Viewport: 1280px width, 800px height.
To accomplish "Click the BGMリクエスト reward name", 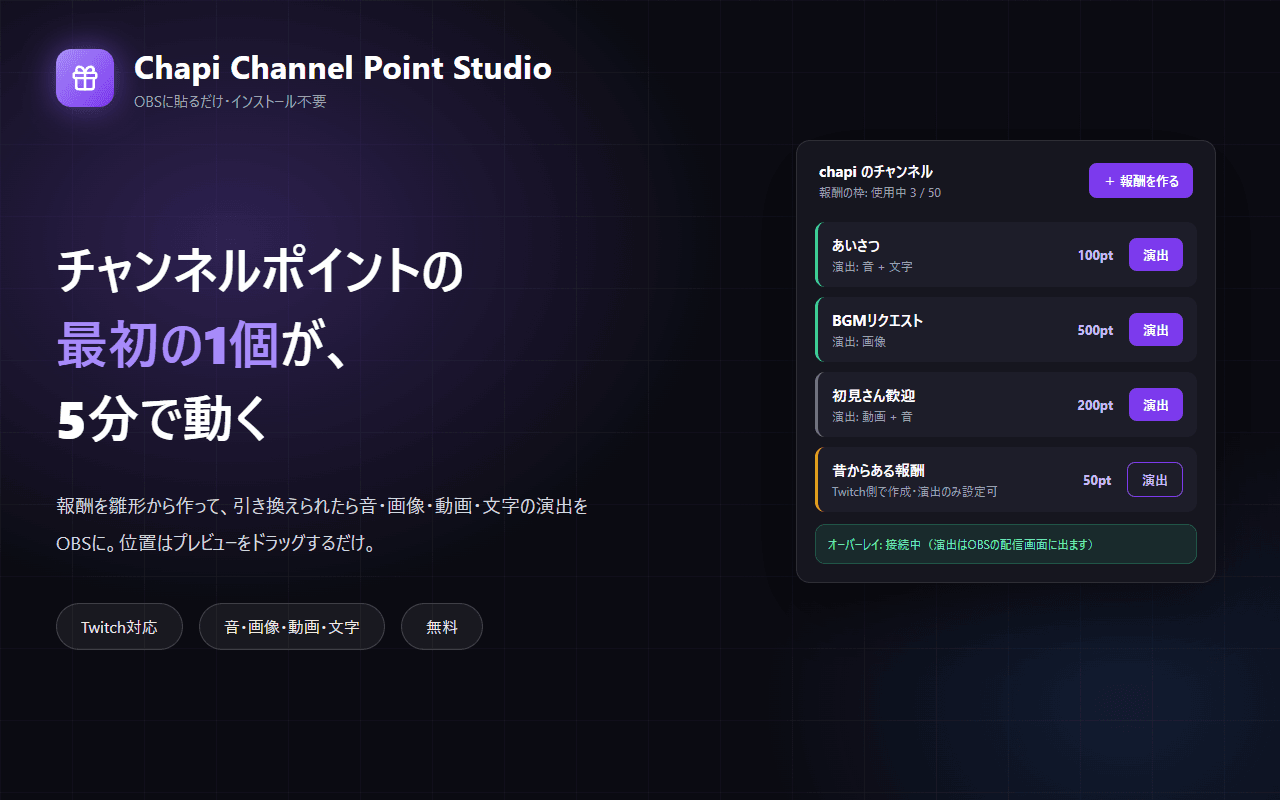I will (877, 321).
